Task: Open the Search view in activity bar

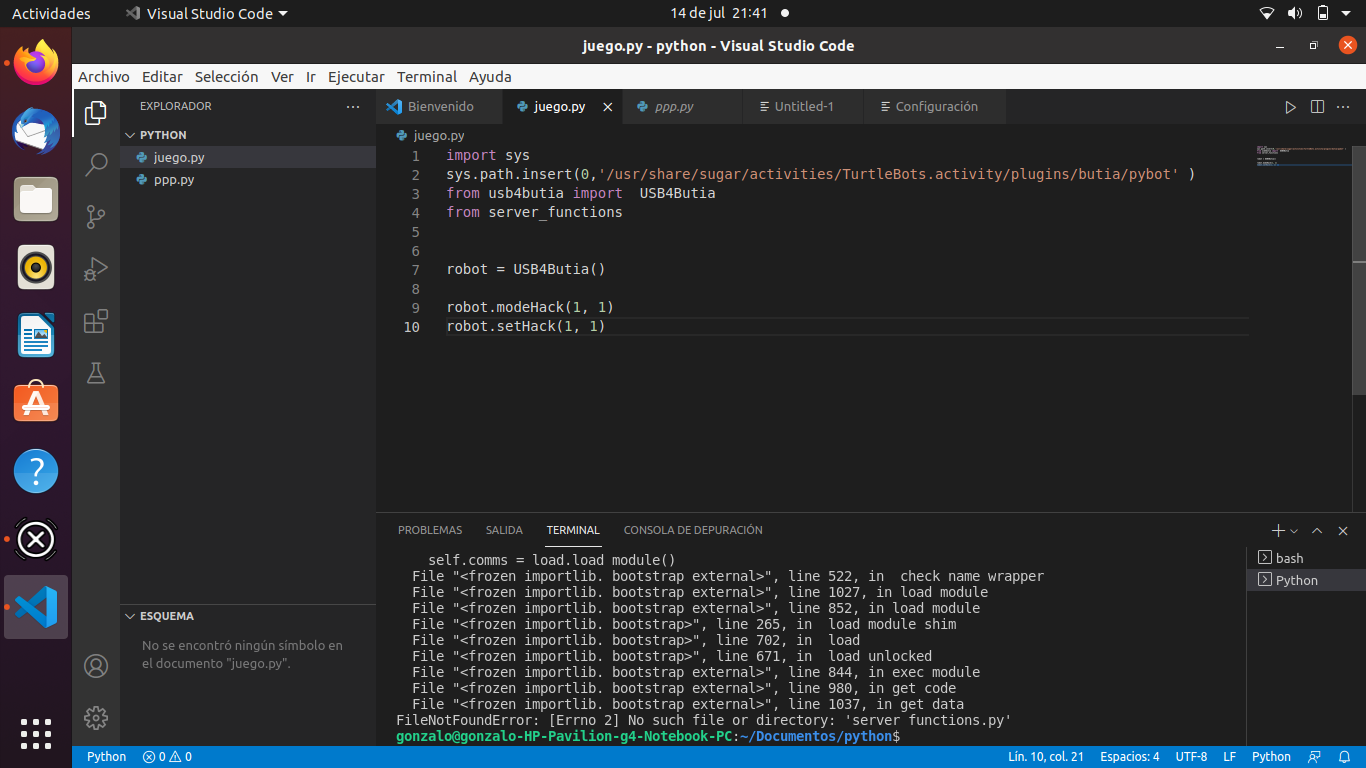Action: click(96, 165)
